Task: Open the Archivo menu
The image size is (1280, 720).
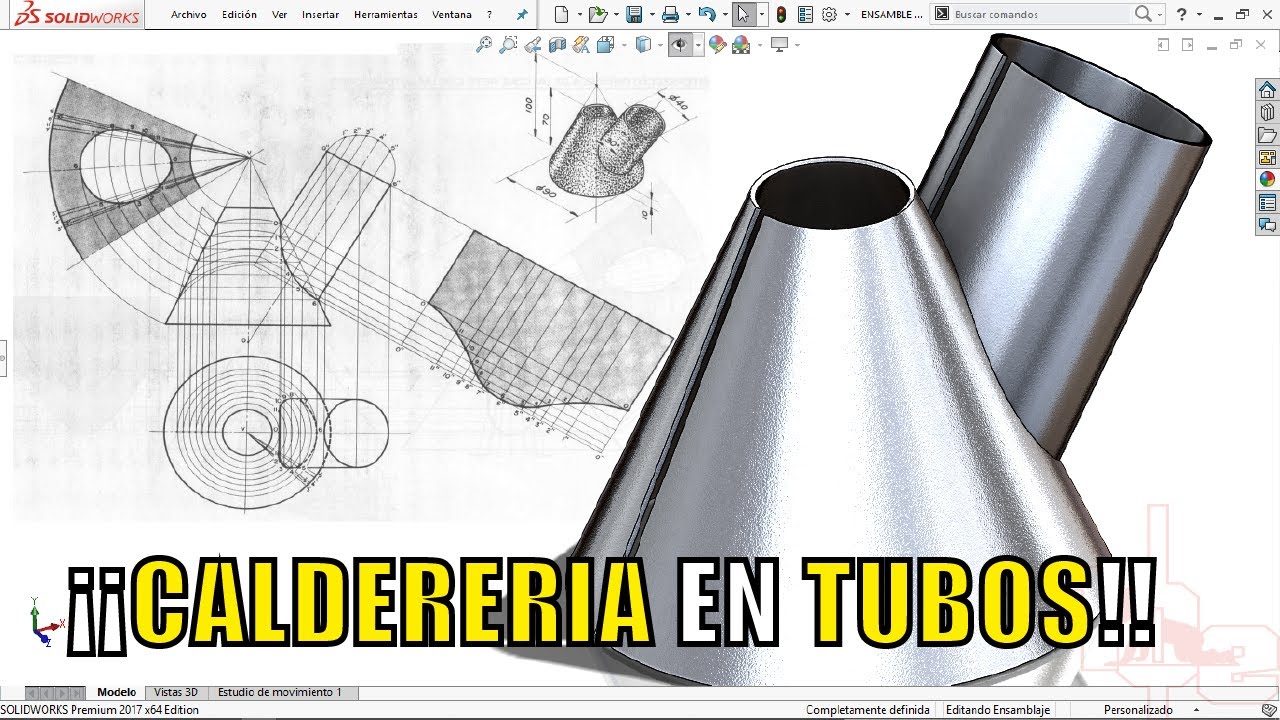Action: 188,15
